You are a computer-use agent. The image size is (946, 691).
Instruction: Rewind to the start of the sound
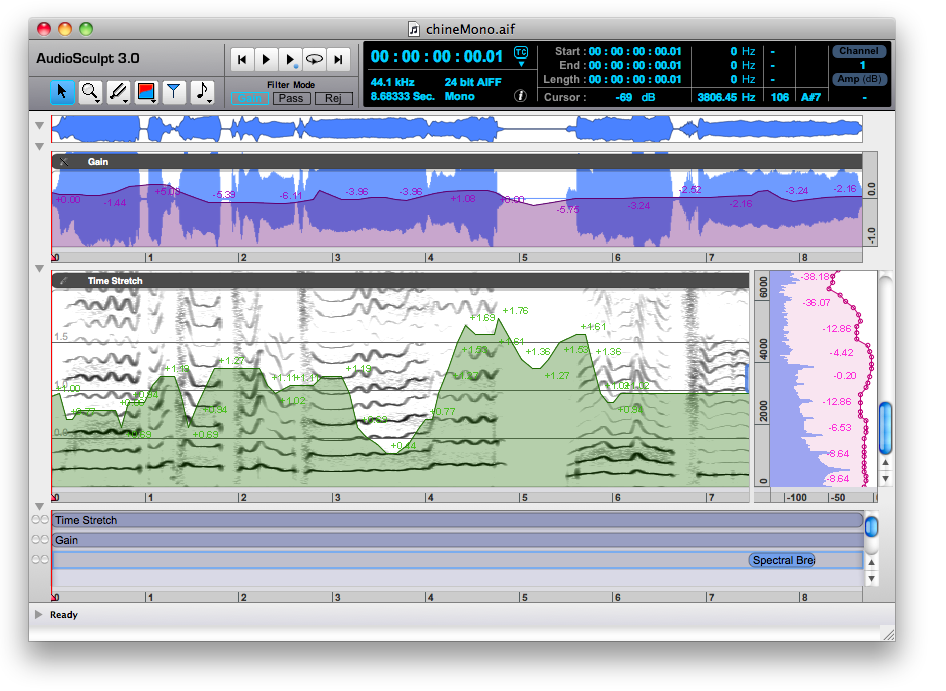point(242,60)
